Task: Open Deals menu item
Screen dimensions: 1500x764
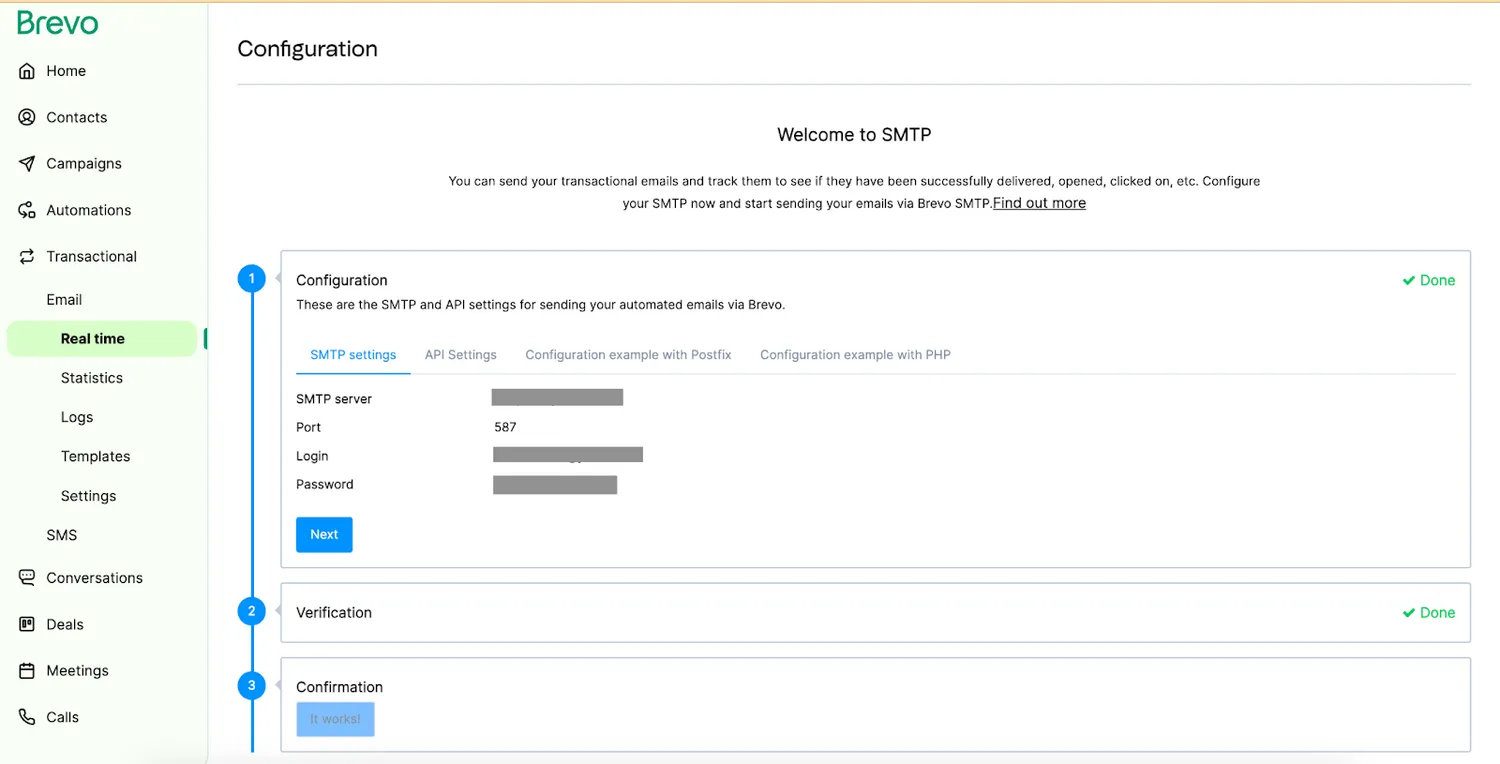Action: 65,624
